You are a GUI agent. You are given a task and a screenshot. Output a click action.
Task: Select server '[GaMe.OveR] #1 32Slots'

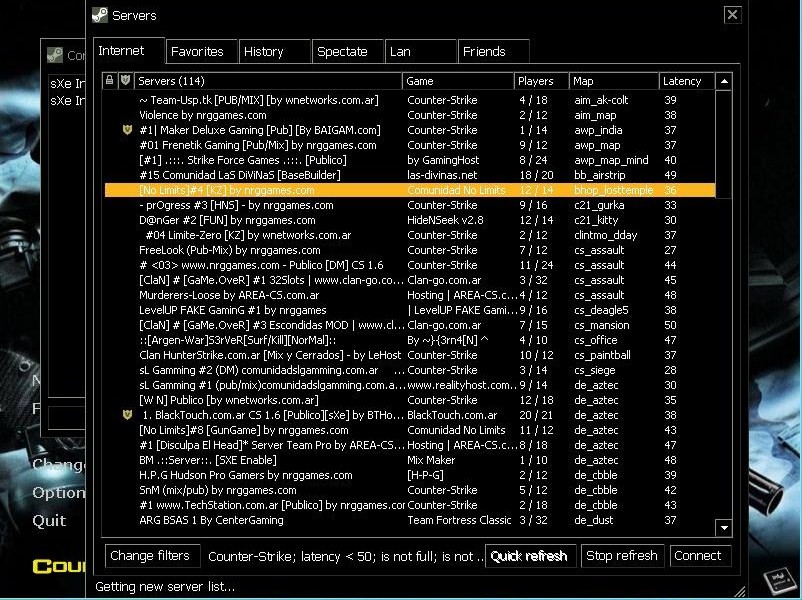coord(410,280)
